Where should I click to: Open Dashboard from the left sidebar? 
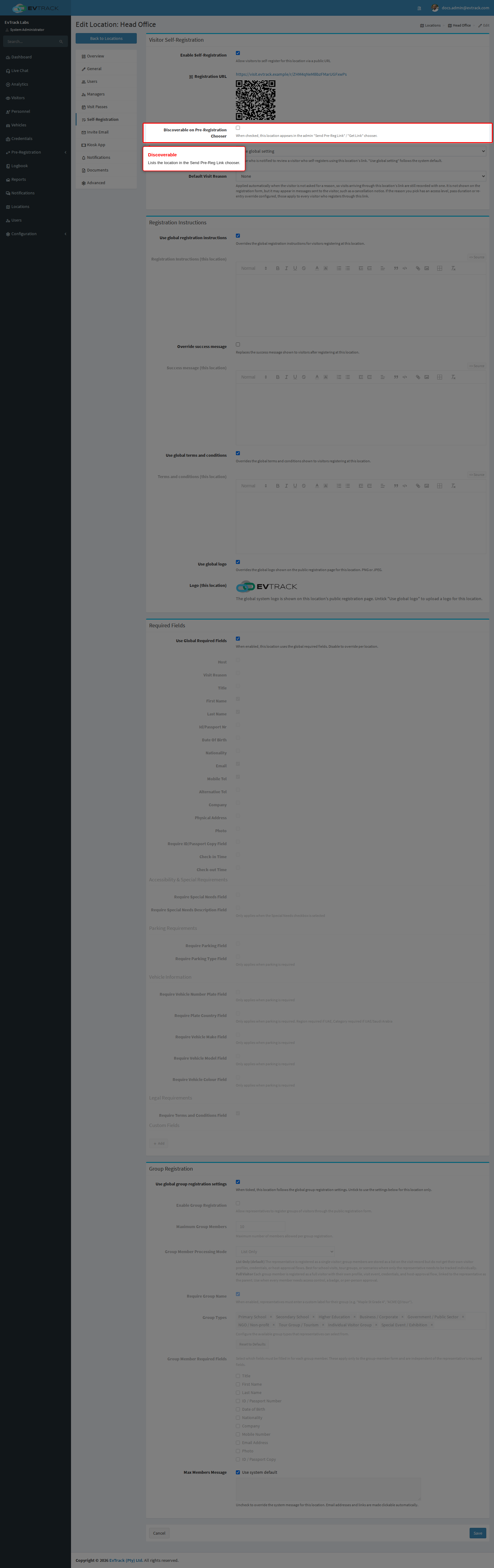[35, 57]
